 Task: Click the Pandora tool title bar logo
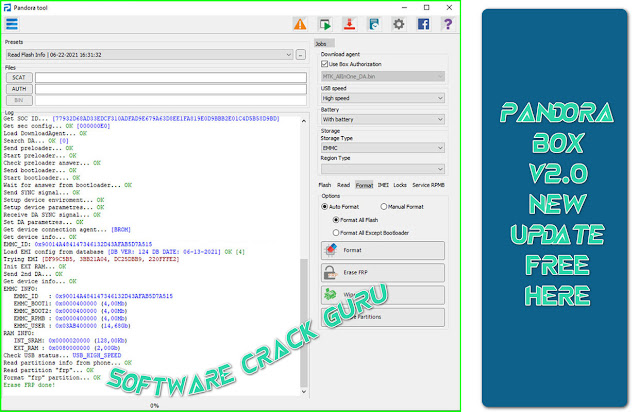click(7, 7)
